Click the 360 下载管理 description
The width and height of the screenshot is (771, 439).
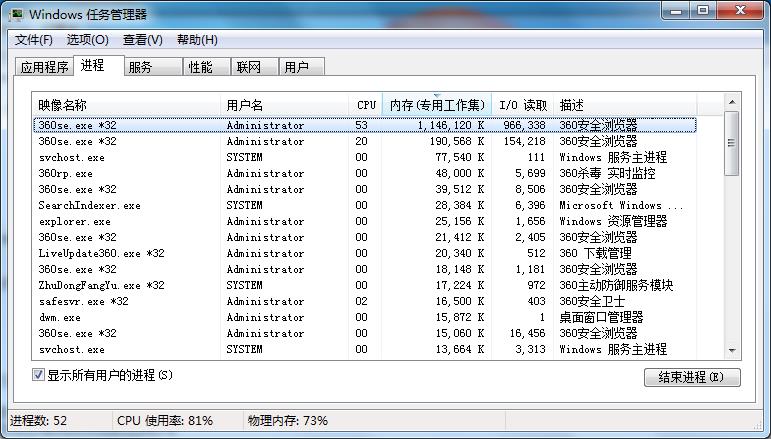coord(595,253)
